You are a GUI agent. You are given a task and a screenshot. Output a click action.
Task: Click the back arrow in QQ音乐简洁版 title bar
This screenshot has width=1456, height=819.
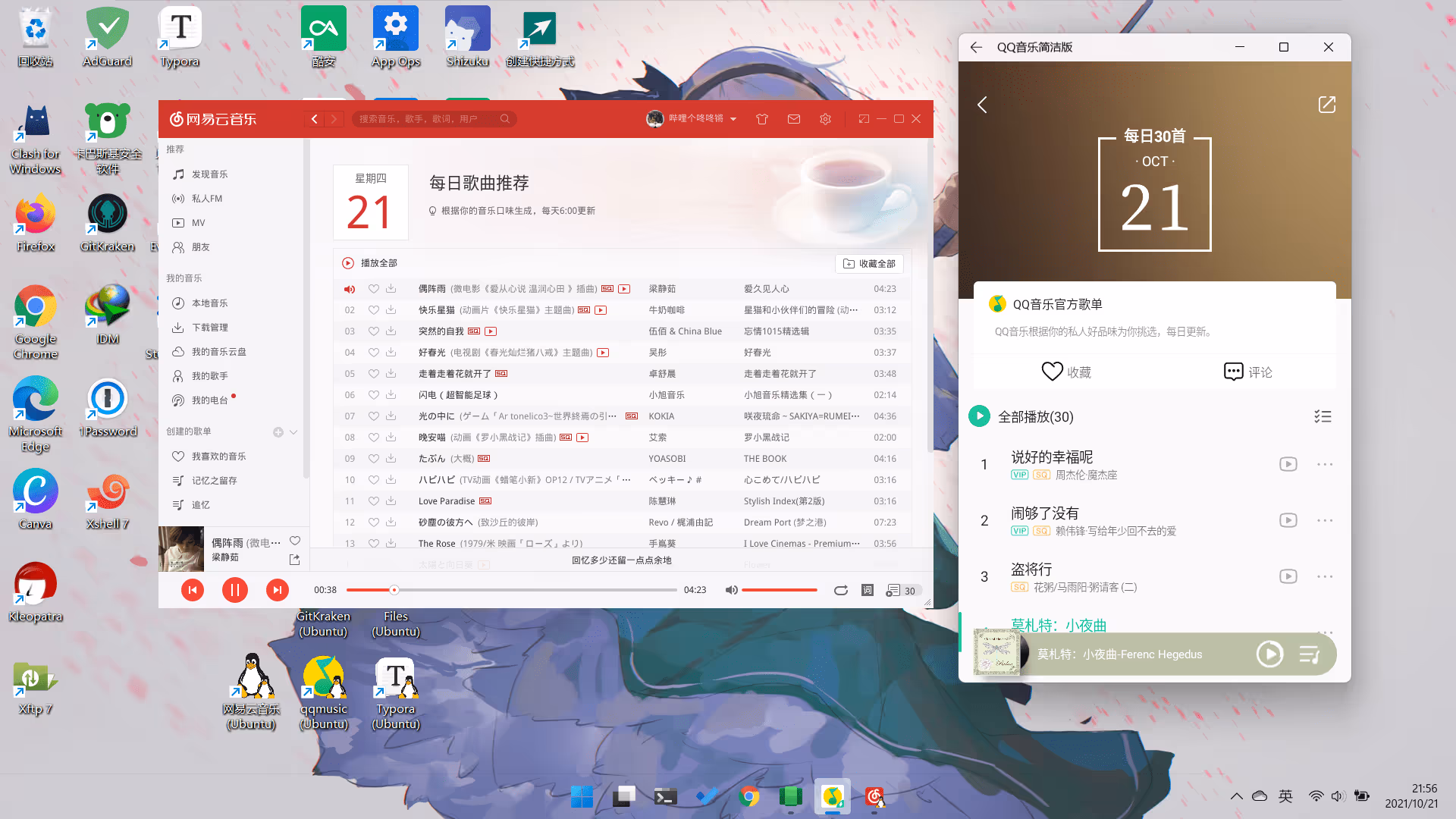pos(976,47)
